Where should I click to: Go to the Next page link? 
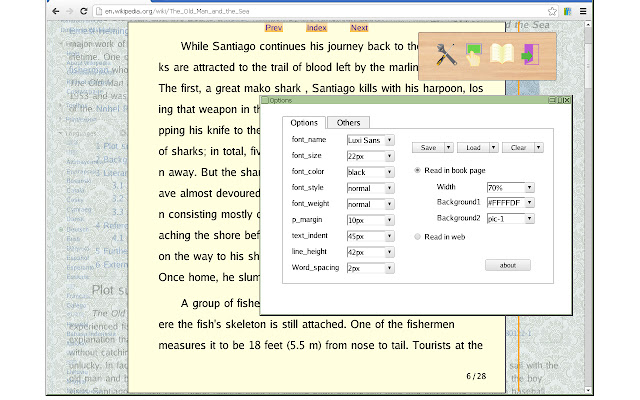[359, 28]
